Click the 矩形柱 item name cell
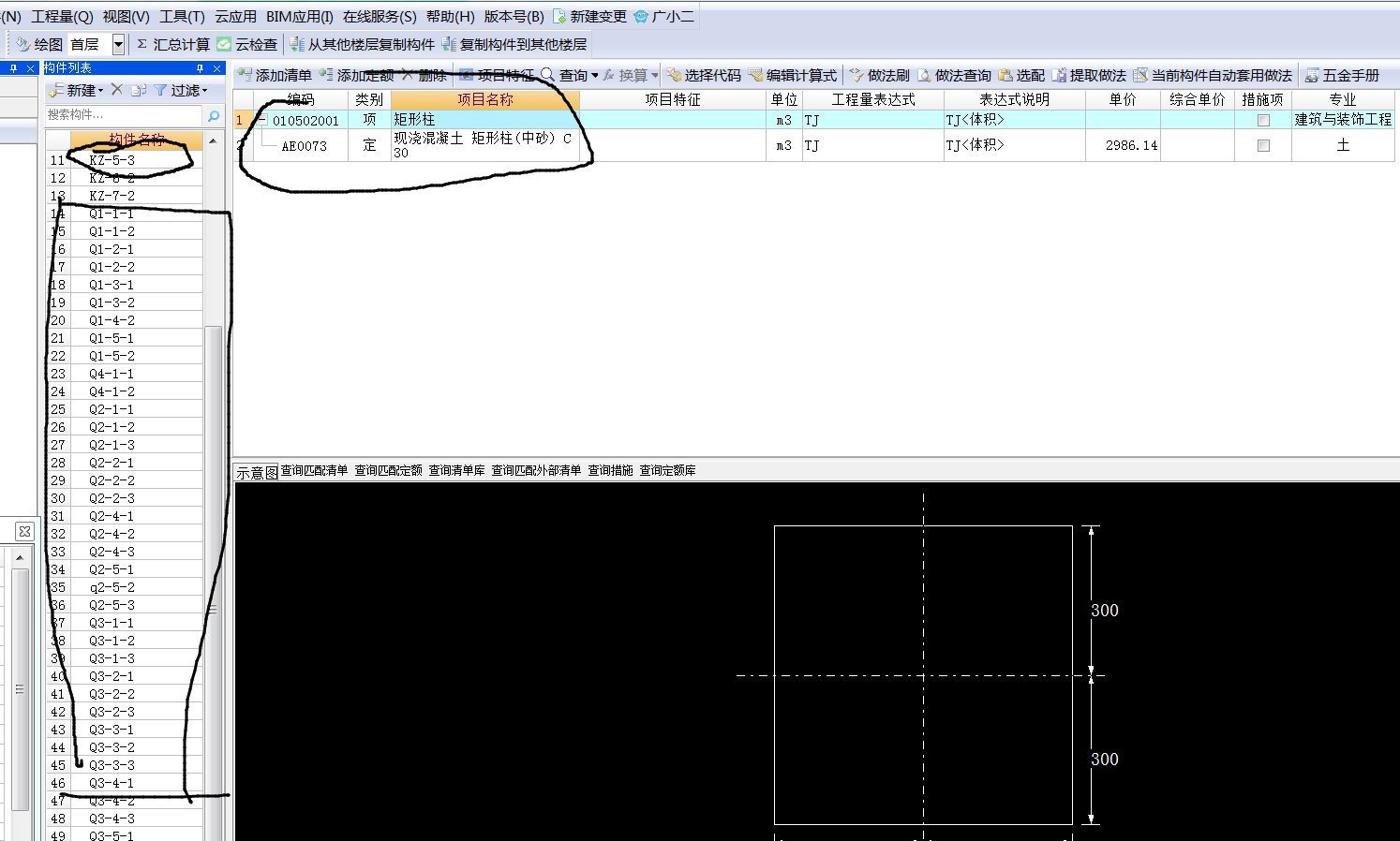This screenshot has width=1400, height=841. pyautogui.click(x=485, y=120)
